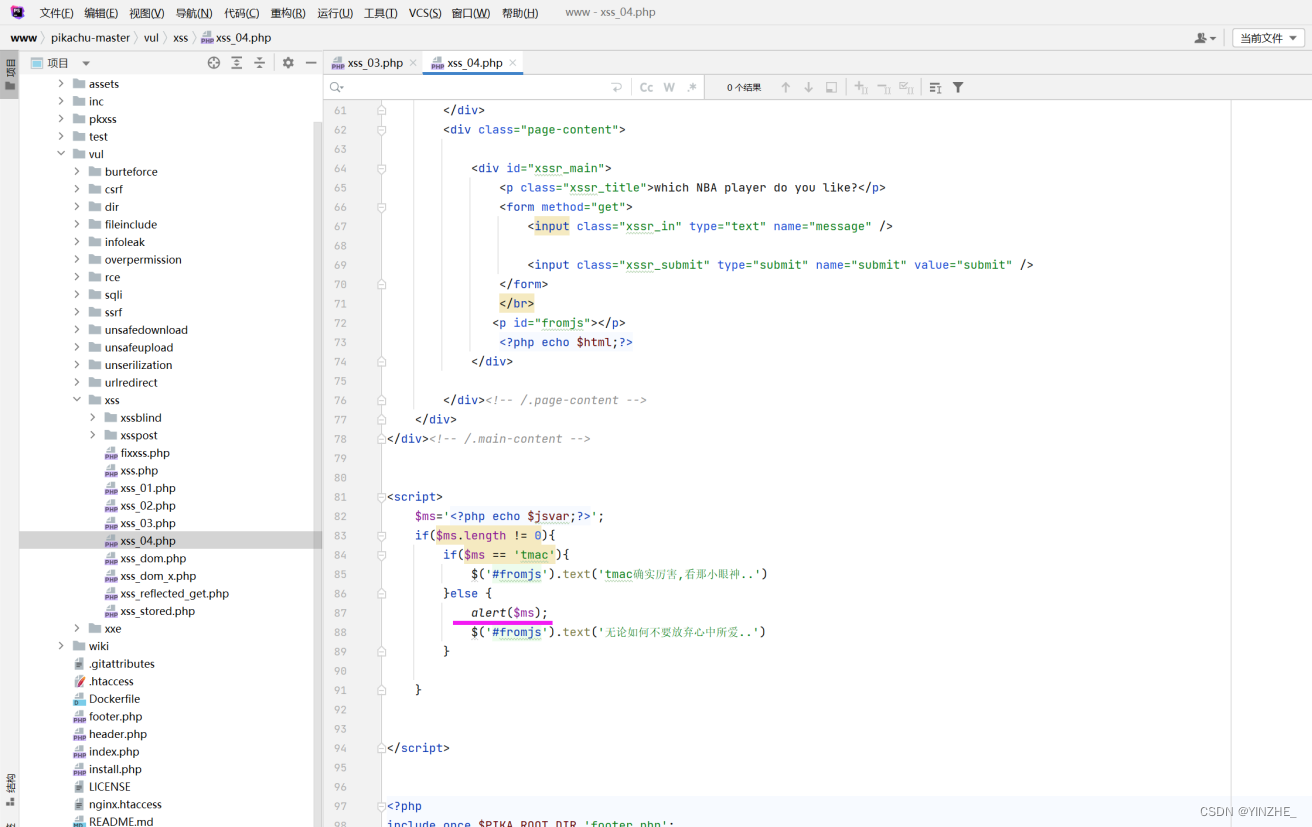Click vul breadcrumb in navigation bar
This screenshot has width=1312, height=827.
click(151, 38)
